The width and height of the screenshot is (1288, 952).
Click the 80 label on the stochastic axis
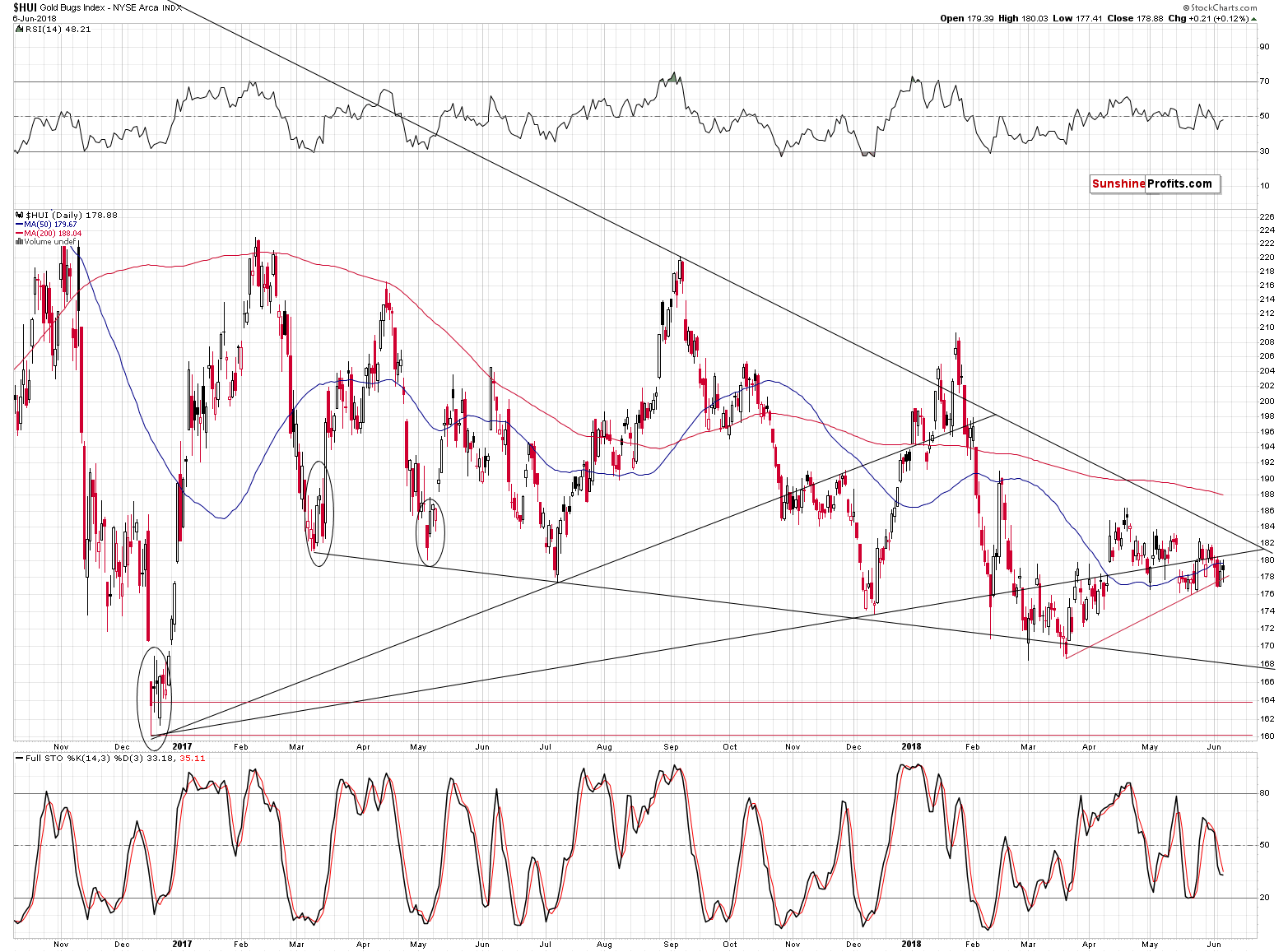coord(1264,793)
